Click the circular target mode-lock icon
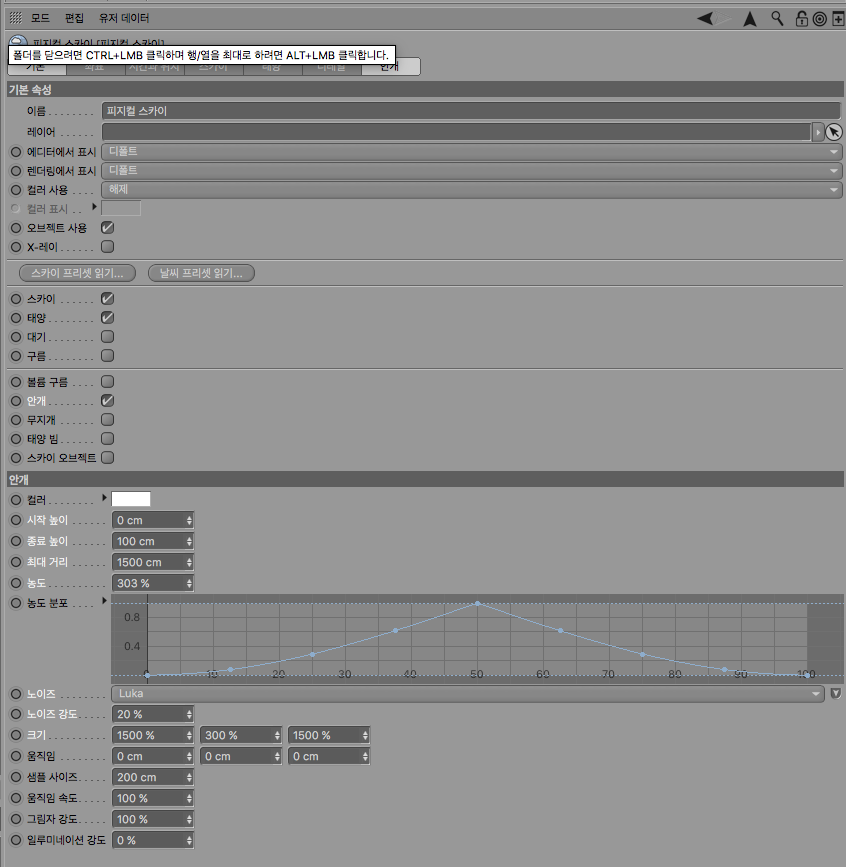846x867 pixels. point(819,19)
